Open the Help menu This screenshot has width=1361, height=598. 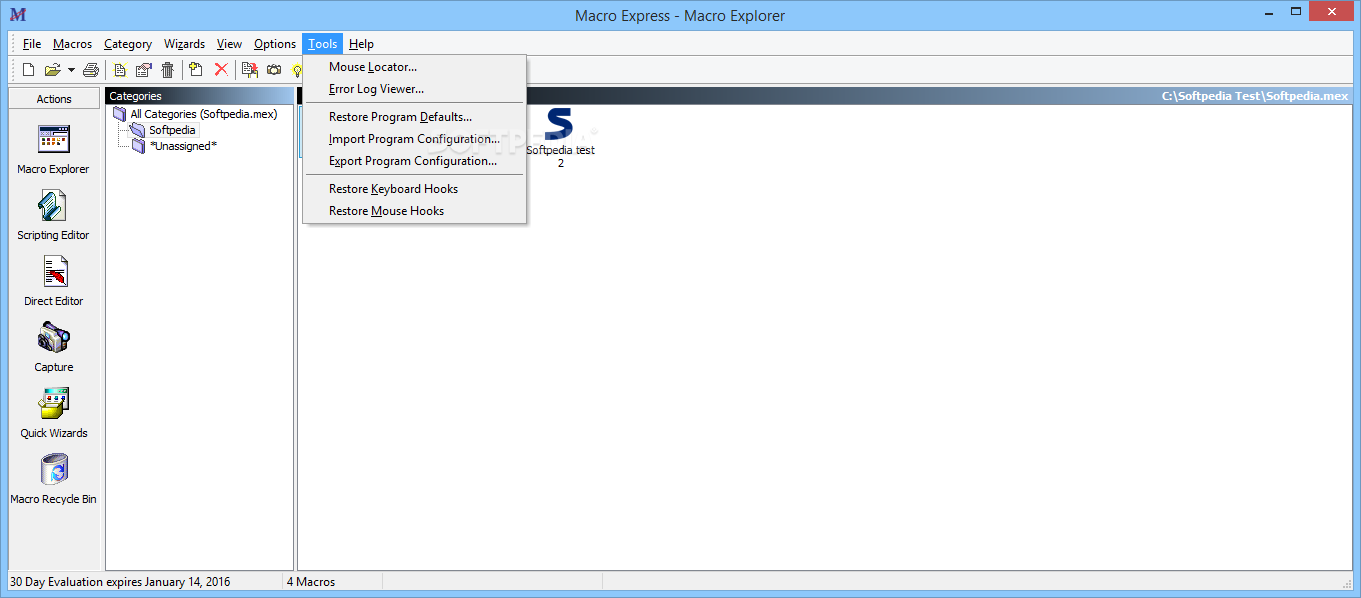361,44
